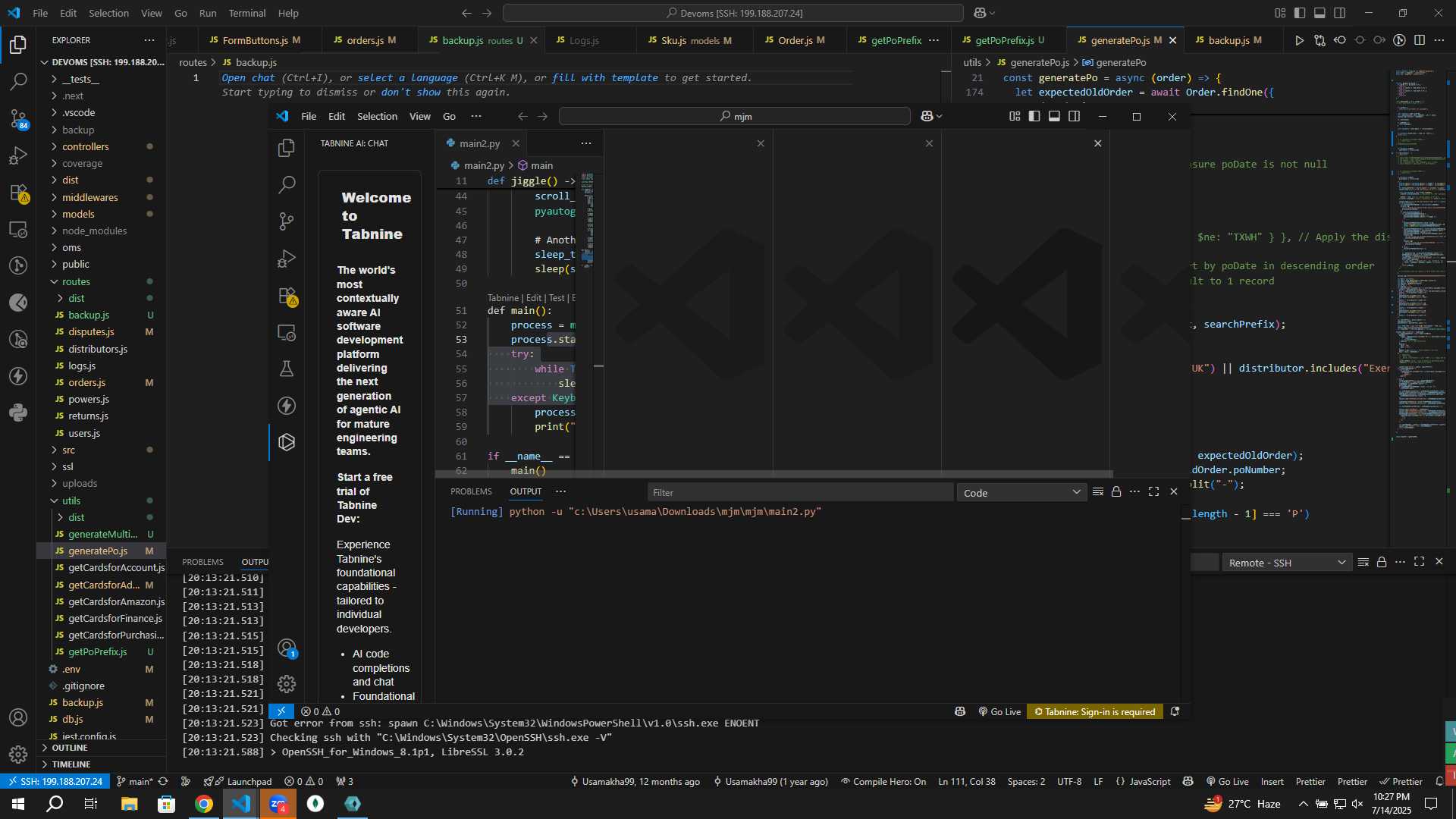Toggle secondary side bar in mjm title bar
Screen dimensions: 1456x819
click(1075, 116)
